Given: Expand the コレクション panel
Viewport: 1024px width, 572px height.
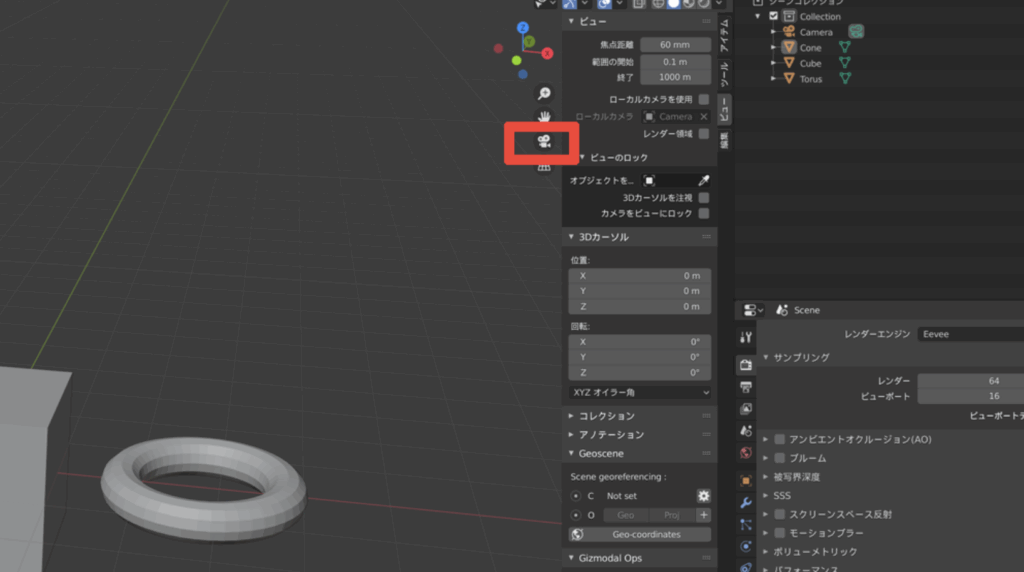Looking at the screenshot, I should tap(606, 416).
